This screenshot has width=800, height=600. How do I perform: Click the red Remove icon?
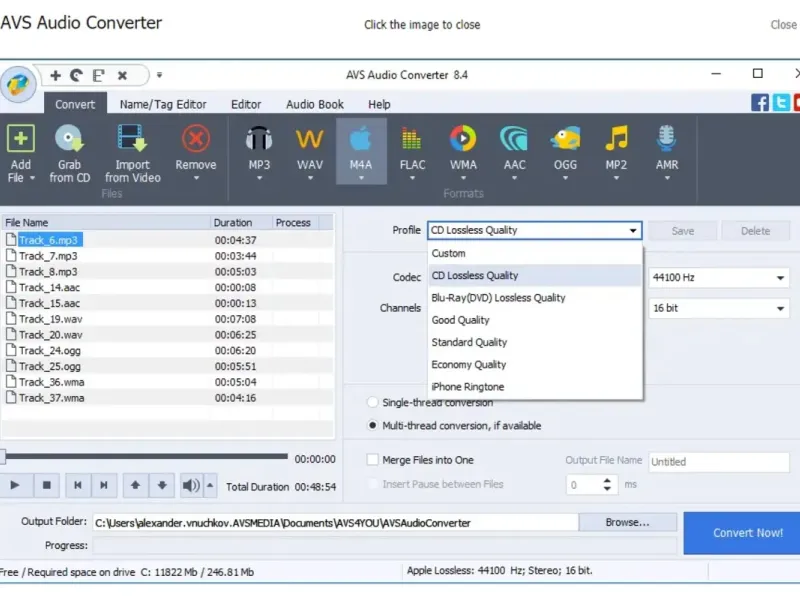196,139
